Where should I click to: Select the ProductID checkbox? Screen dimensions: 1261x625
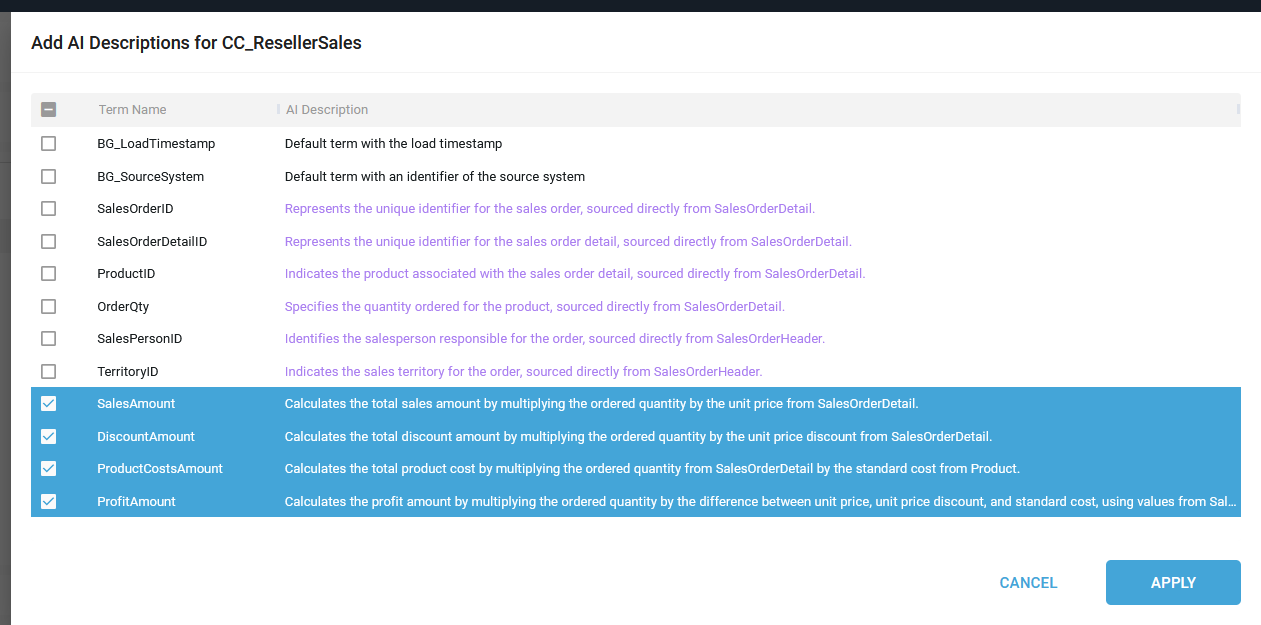coord(48,274)
